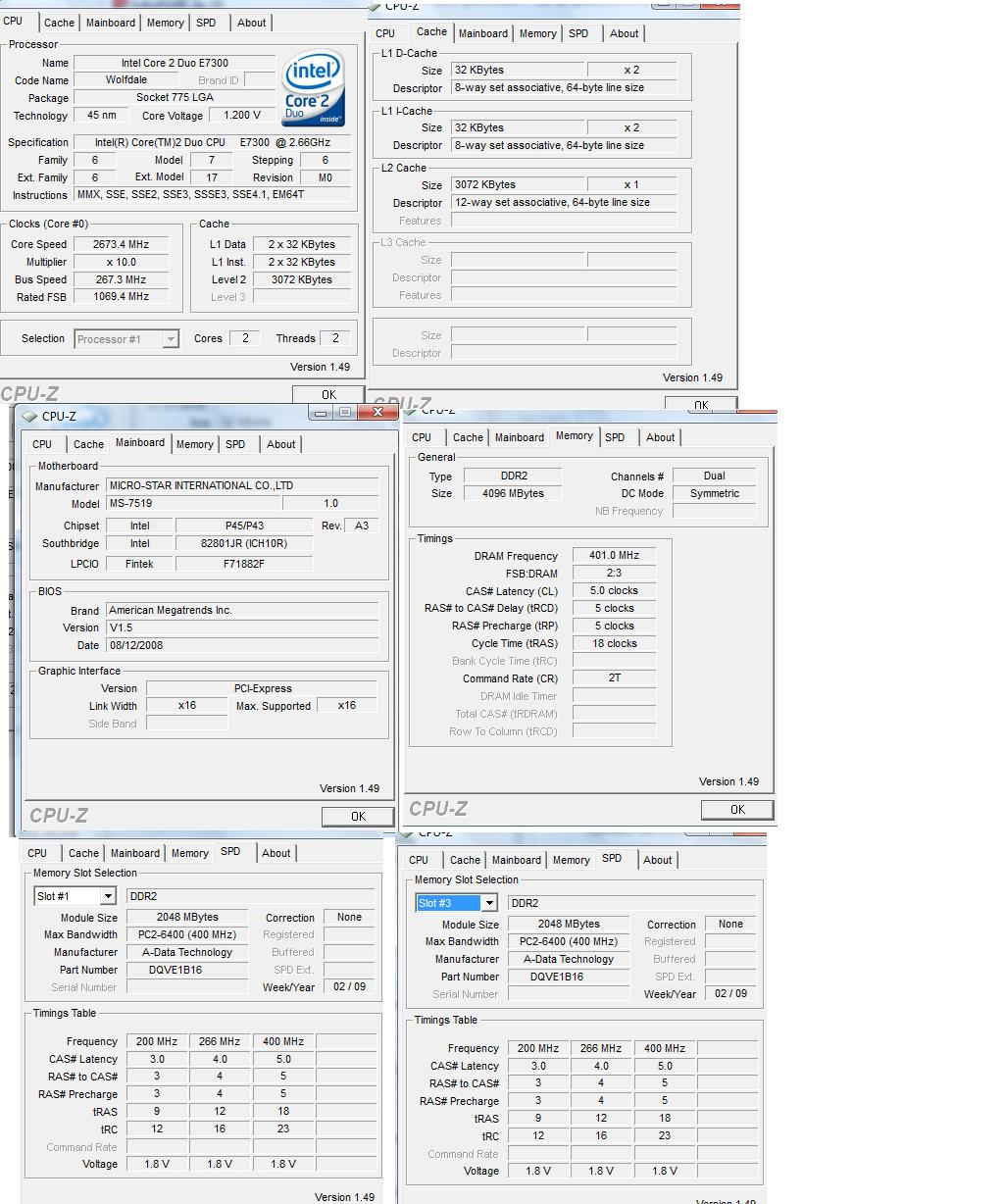The image size is (1004, 1204).
Task: Choose SPD tab in the DRAM Timings window
Action: click(x=615, y=437)
